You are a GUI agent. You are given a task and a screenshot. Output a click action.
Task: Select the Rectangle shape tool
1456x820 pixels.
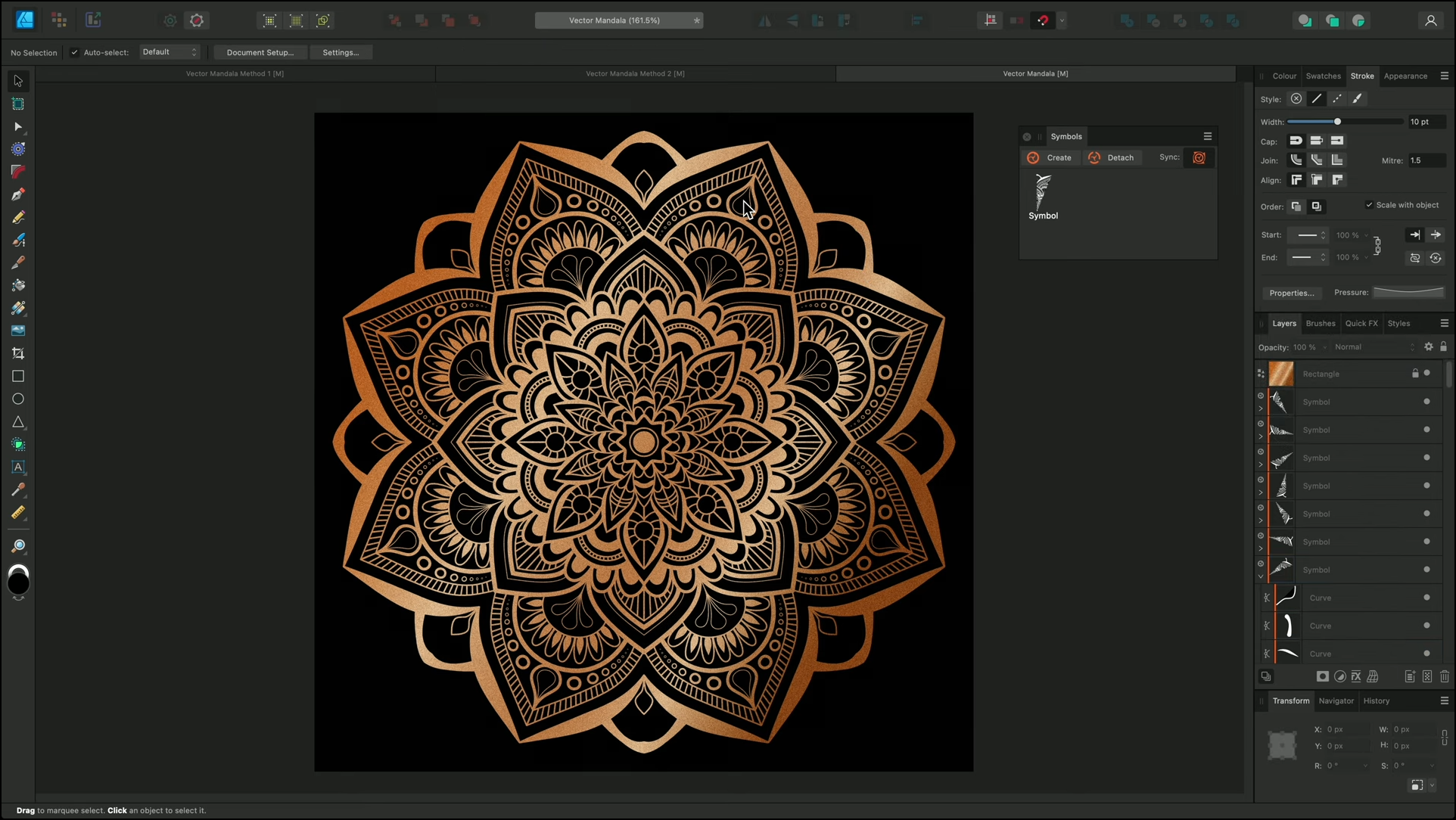pyautogui.click(x=18, y=376)
